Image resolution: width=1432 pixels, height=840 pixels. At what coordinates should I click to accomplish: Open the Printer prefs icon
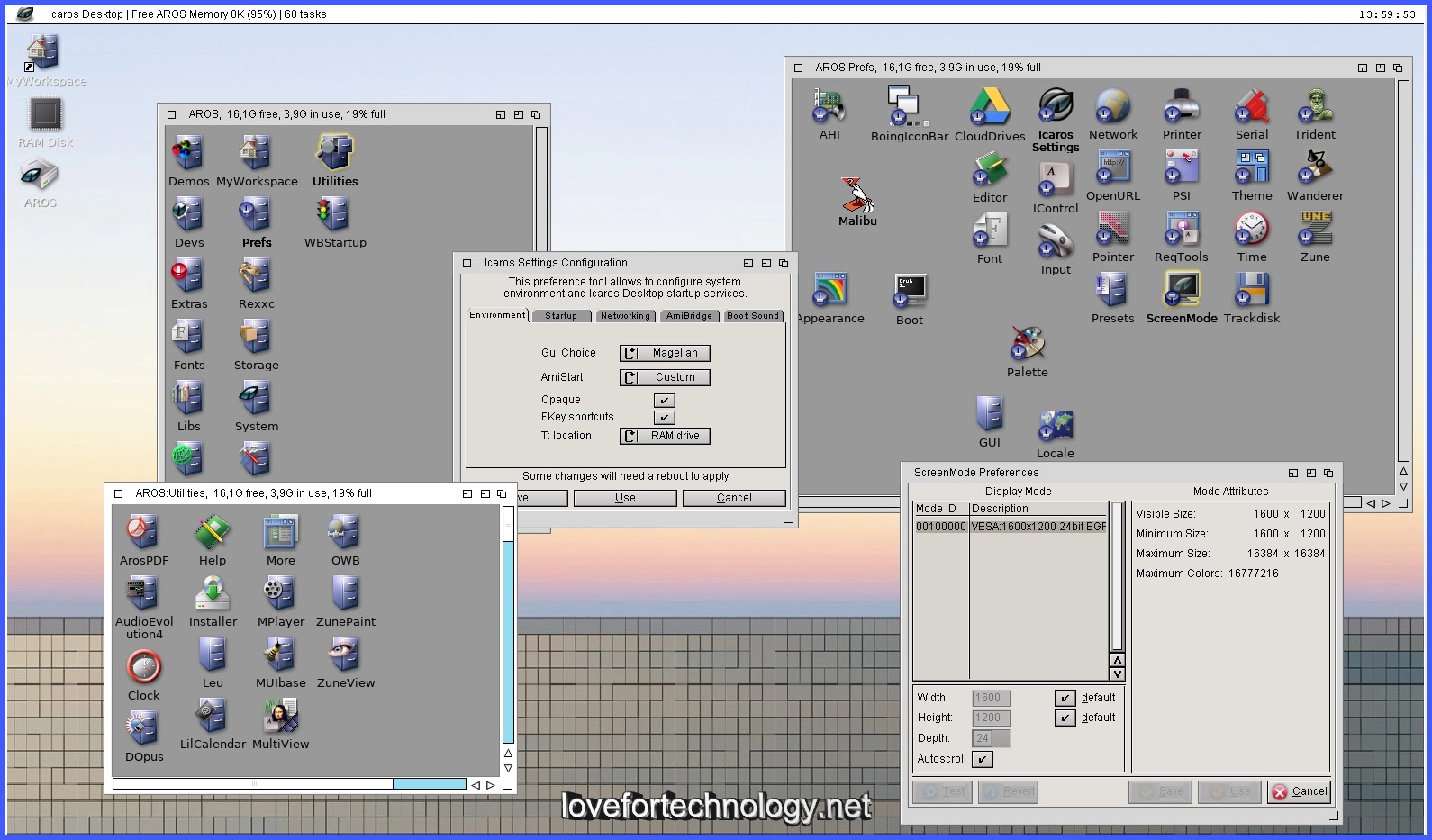click(x=1181, y=107)
